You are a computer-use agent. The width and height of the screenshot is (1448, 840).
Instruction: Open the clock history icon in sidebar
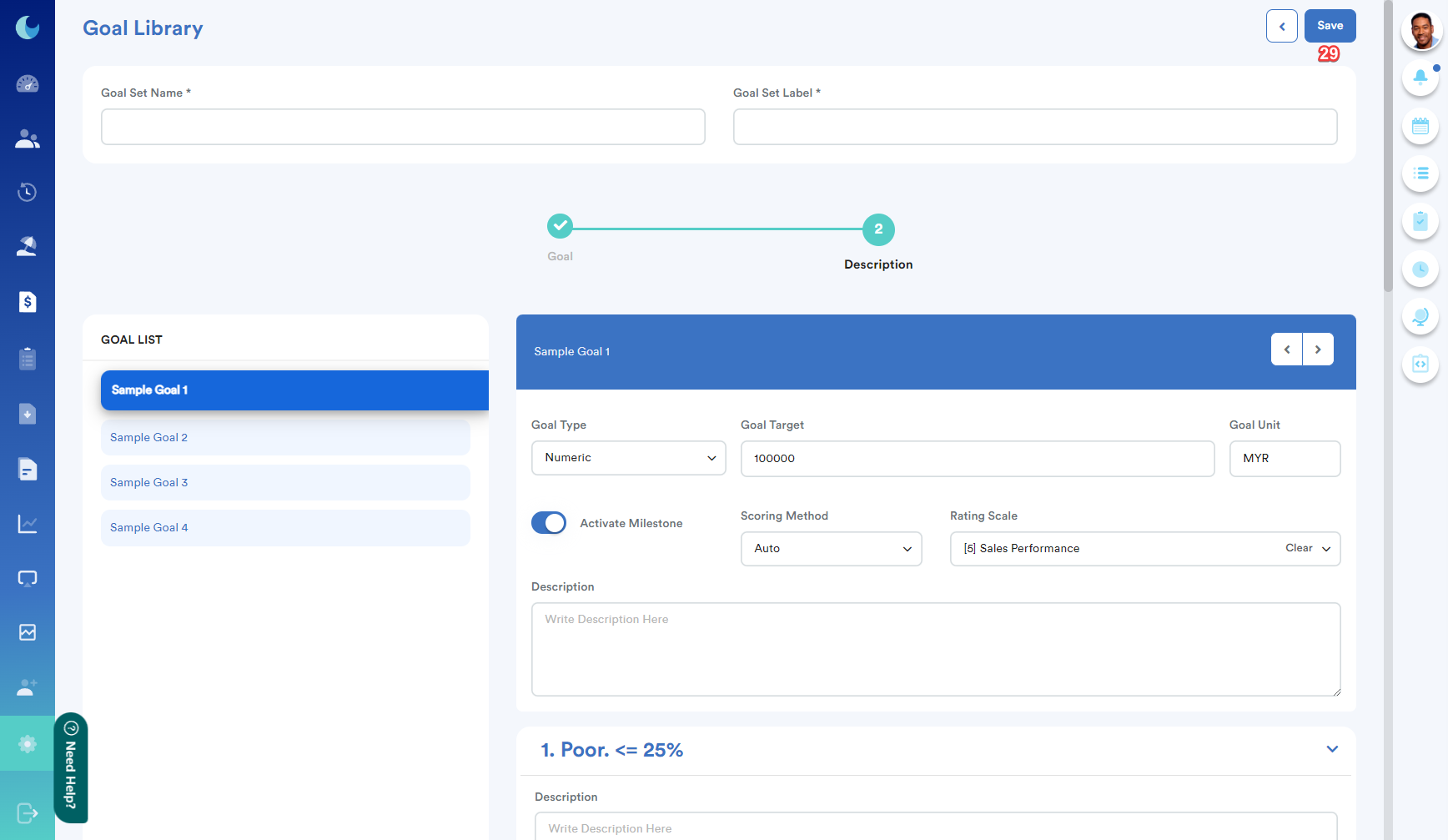pos(28,193)
